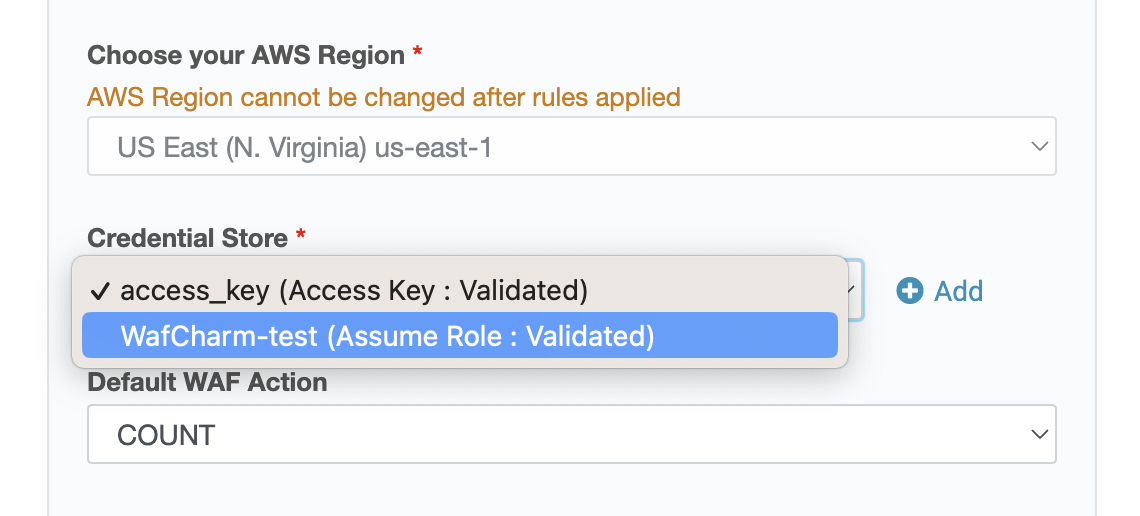Image resolution: width=1140 pixels, height=516 pixels.
Task: Click the red asterisk after Credential Store
Action: 301,236
